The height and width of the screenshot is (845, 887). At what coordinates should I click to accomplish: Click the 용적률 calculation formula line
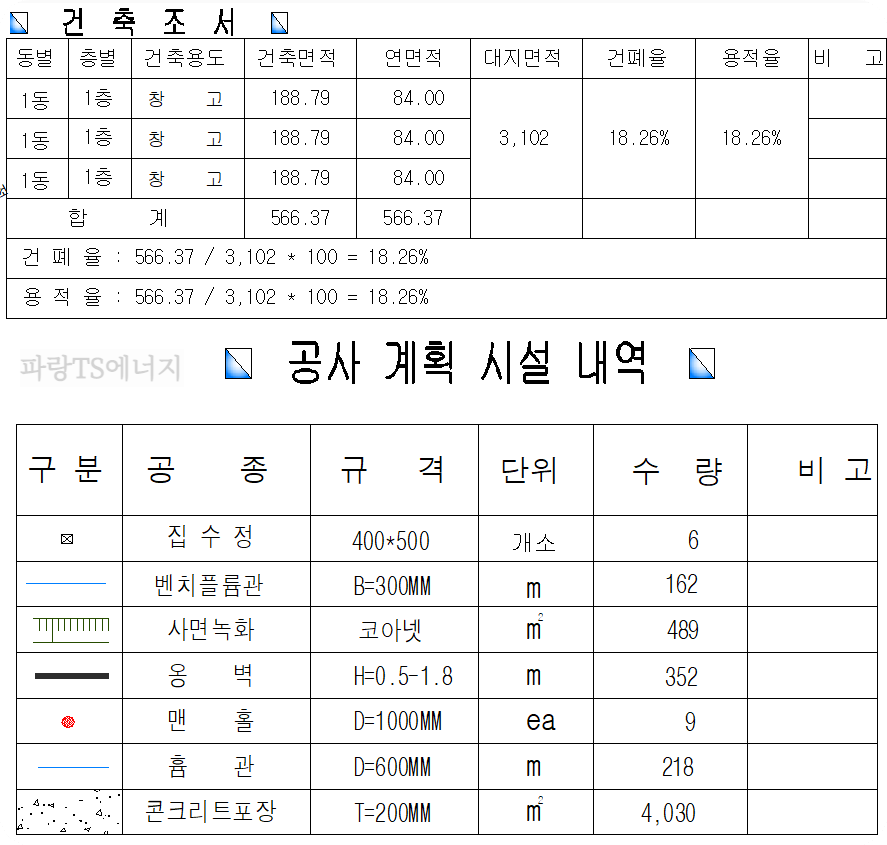[x=225, y=297]
